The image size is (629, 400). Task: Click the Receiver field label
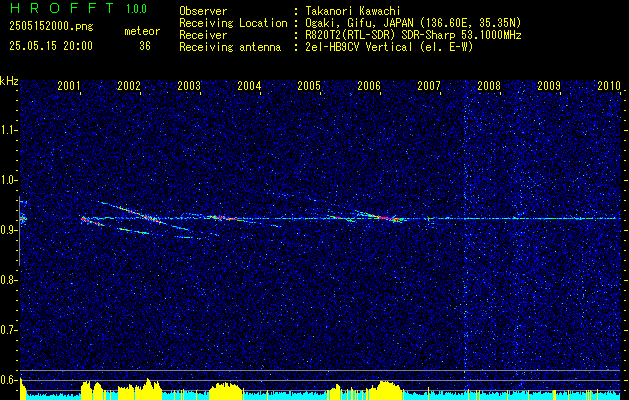pos(203,35)
